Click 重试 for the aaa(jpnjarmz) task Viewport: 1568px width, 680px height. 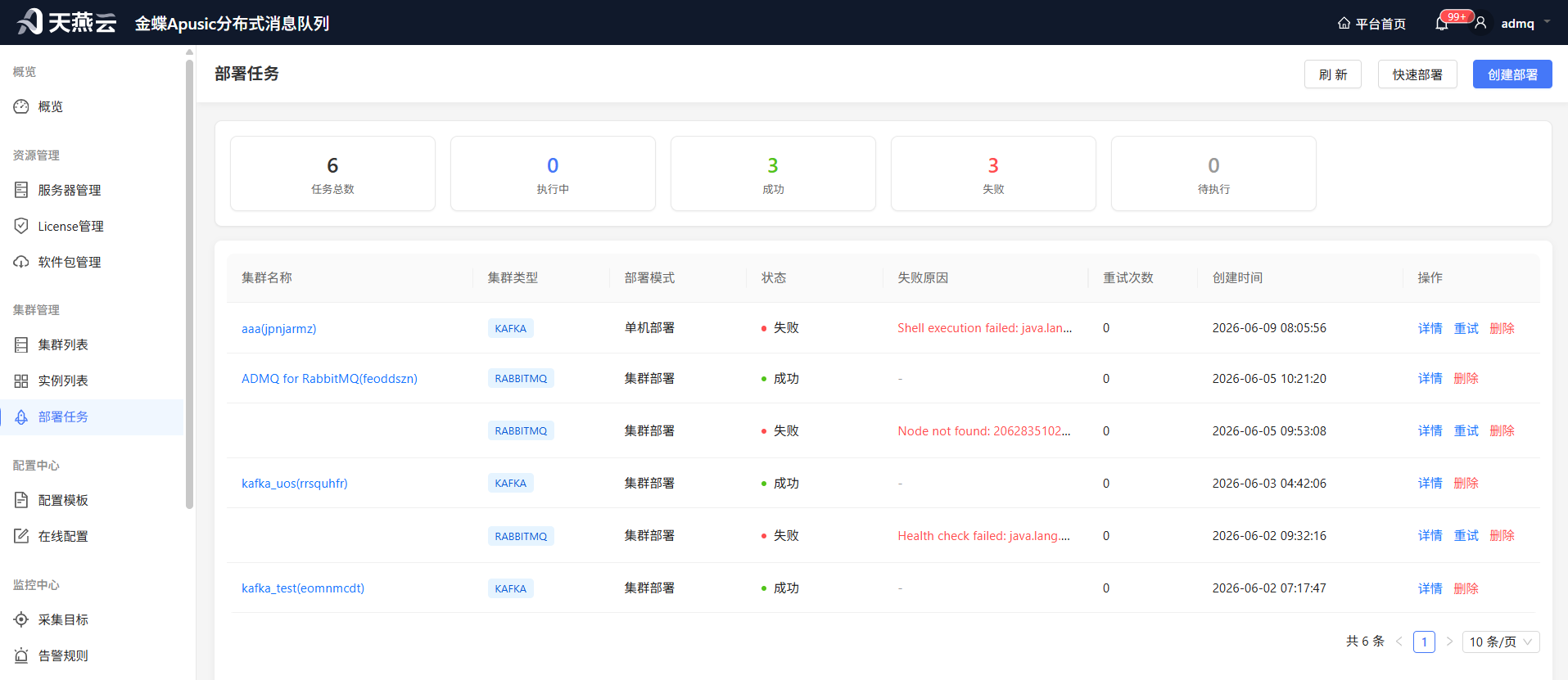(x=1466, y=328)
